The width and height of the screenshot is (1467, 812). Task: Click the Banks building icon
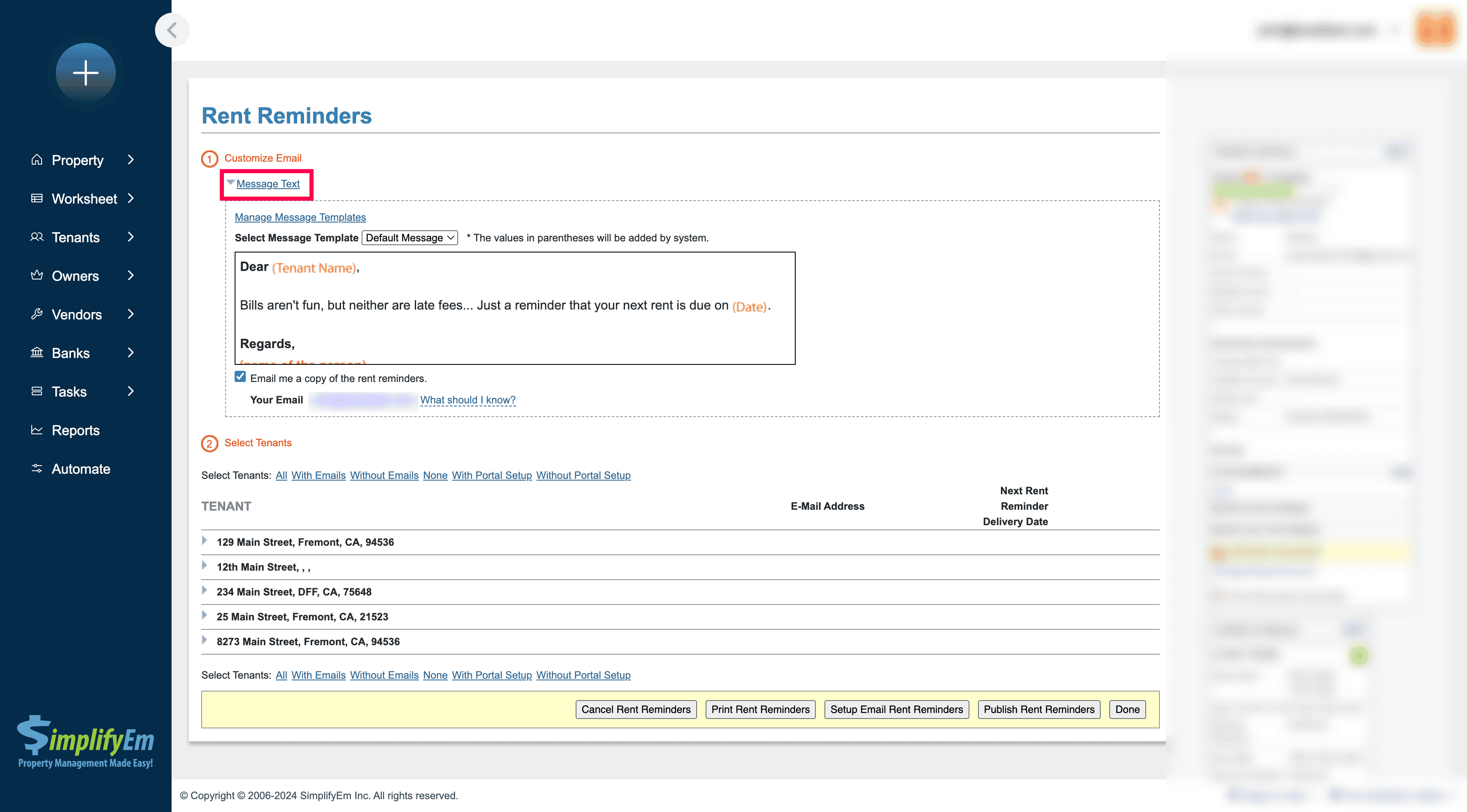tap(37, 352)
